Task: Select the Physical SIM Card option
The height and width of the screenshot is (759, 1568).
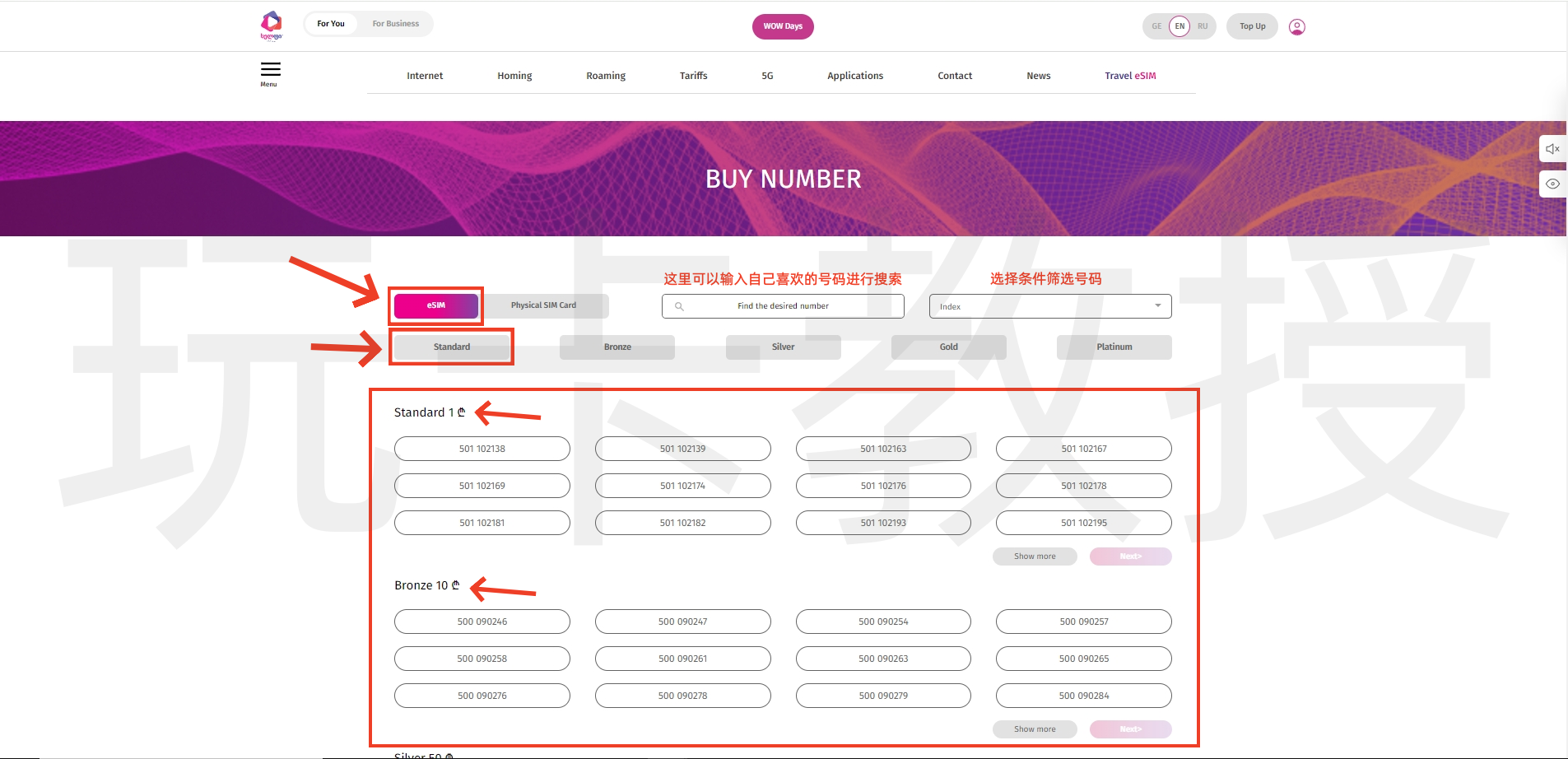Action: [543, 305]
